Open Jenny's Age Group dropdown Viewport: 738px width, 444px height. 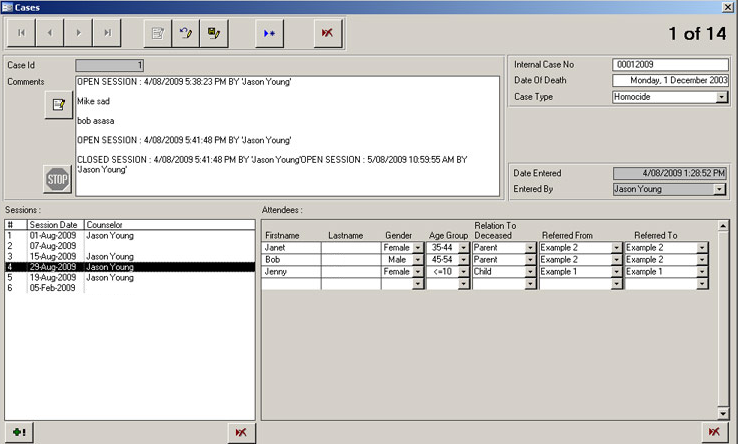[x=464, y=272]
